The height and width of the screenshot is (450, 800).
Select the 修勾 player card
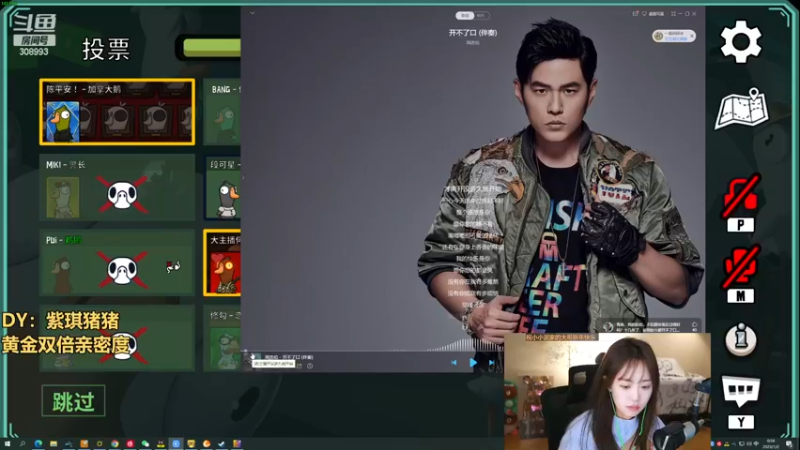click(x=222, y=338)
